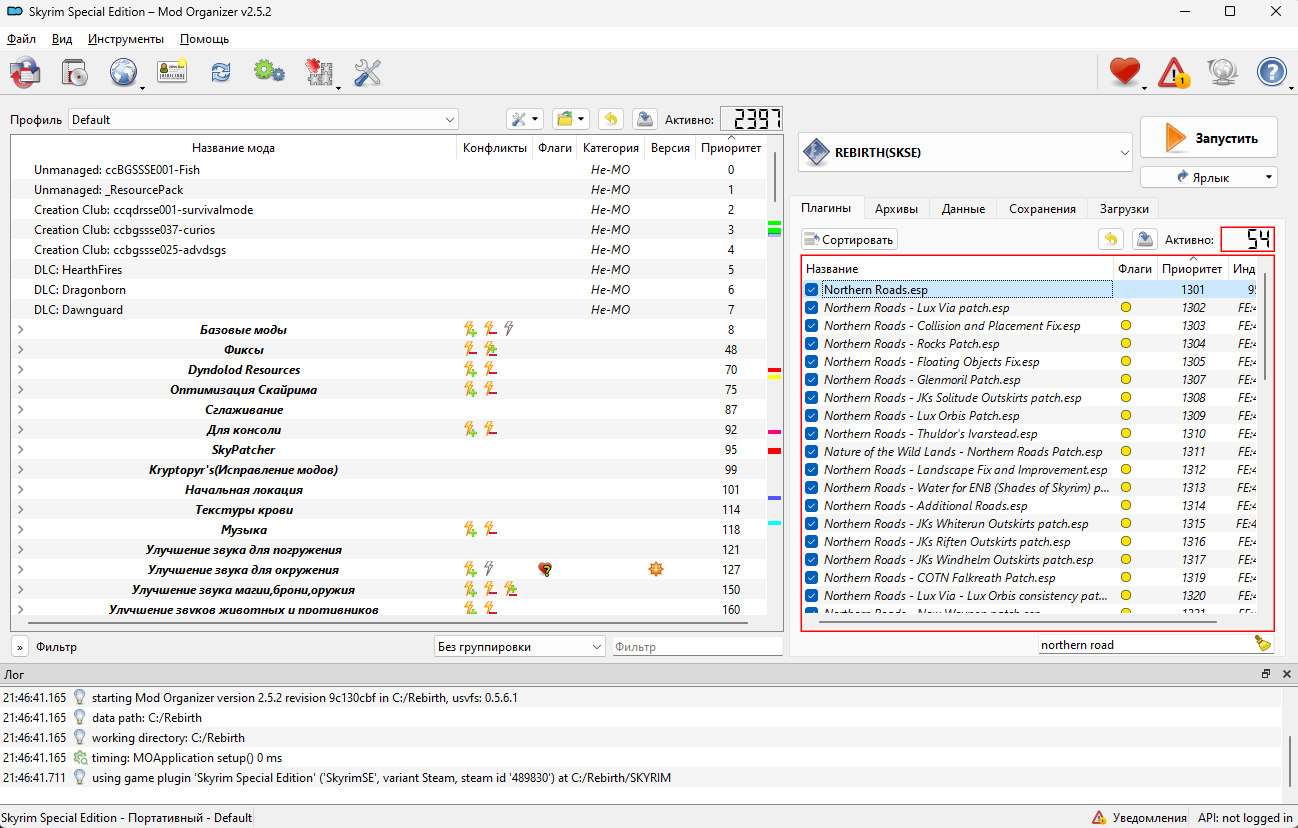Open the Файл menu
This screenshot has height=828, width=1298.
(21, 39)
